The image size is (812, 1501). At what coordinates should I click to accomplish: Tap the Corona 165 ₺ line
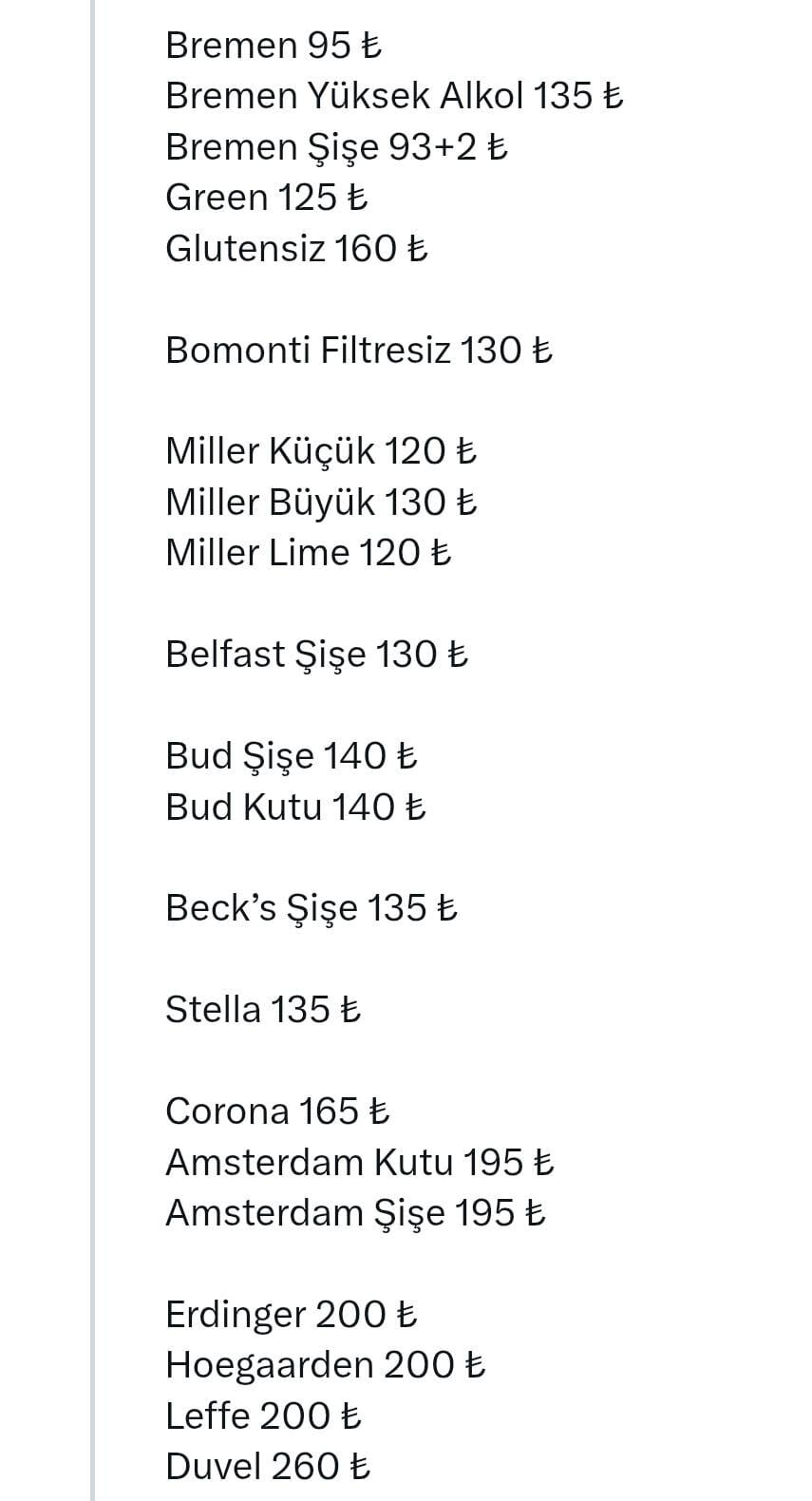[x=277, y=1111]
